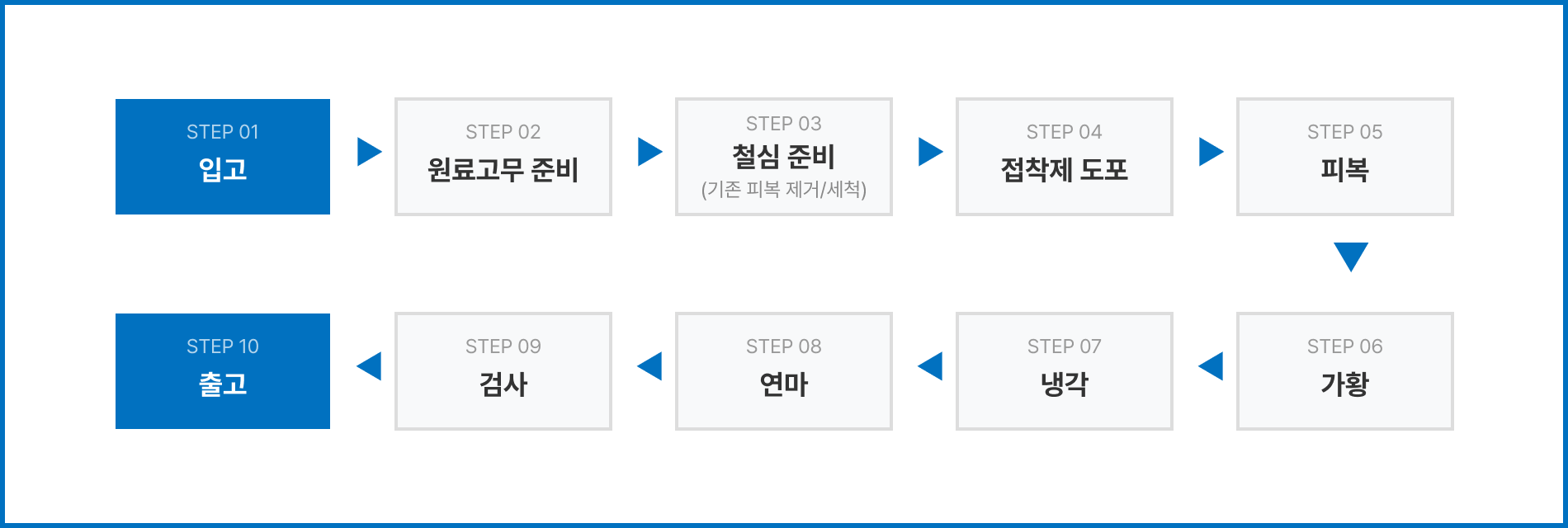Select the STEP 10 출고 box

(223, 371)
